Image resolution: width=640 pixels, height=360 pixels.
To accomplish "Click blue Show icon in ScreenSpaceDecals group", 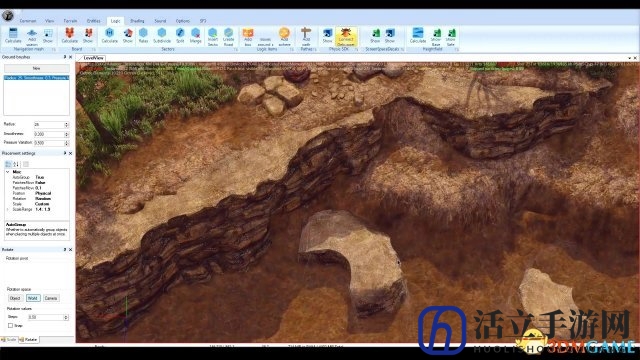I will coord(390,36).
